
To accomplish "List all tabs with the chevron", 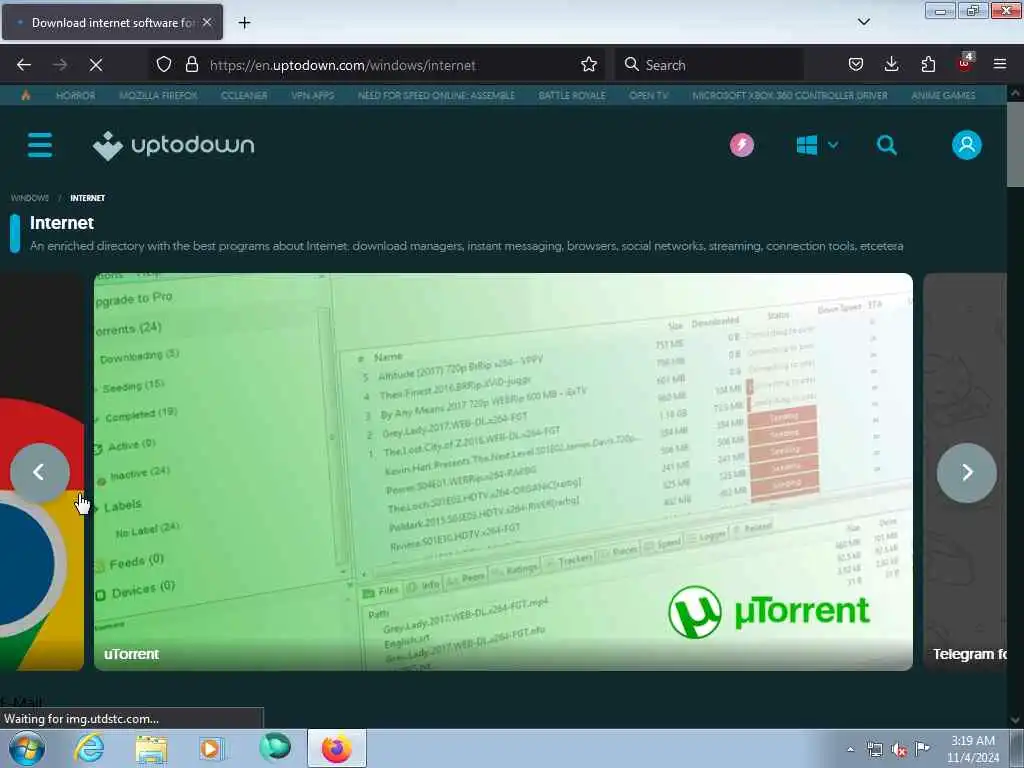I will click(863, 22).
